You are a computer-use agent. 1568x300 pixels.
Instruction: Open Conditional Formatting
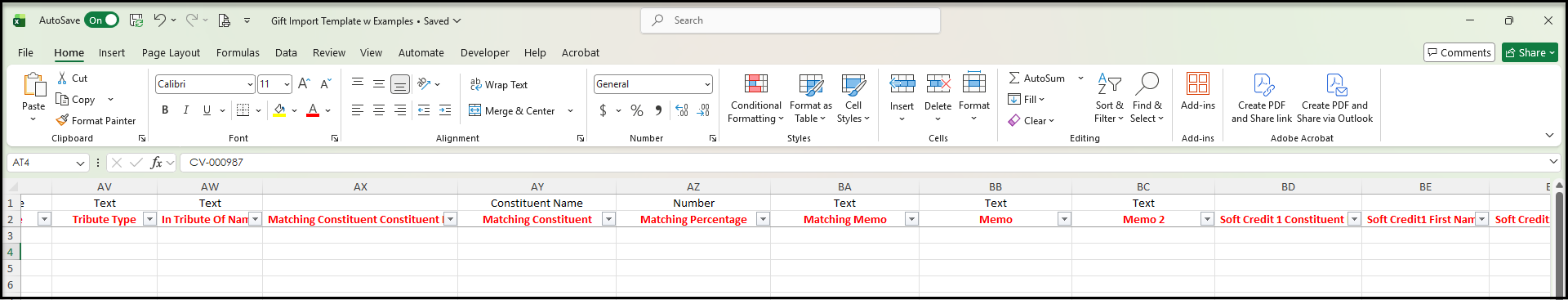point(755,98)
